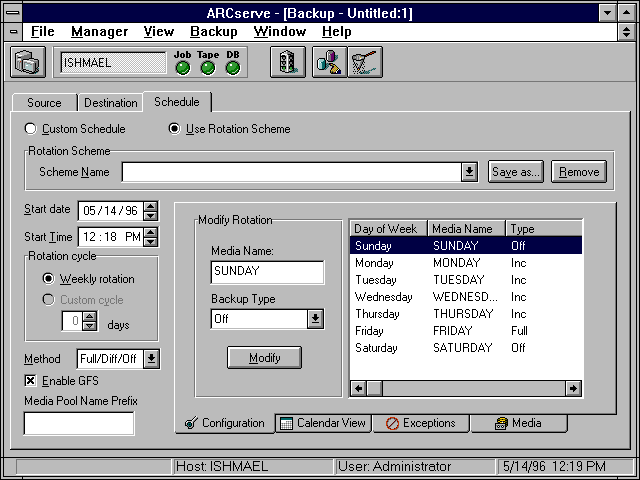The image size is (640, 480).
Task: Open the Calendar View tab
Action: [x=324, y=423]
